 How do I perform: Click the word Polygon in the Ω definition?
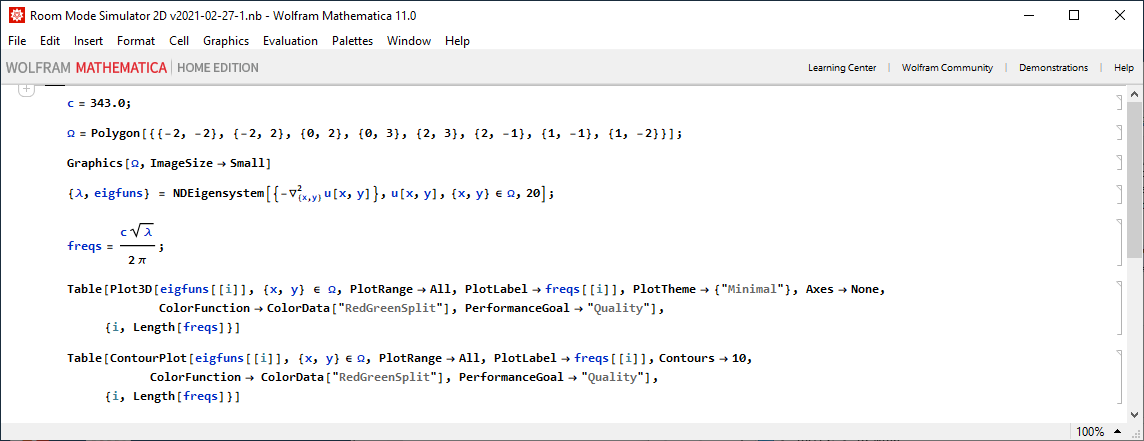click(x=116, y=134)
